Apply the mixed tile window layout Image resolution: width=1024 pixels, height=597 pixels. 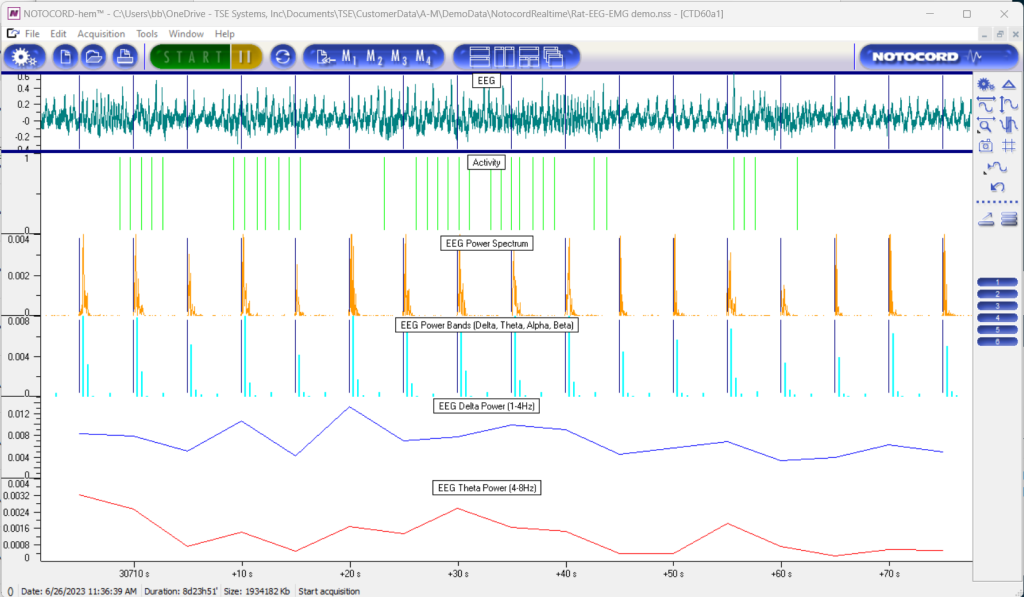529,57
